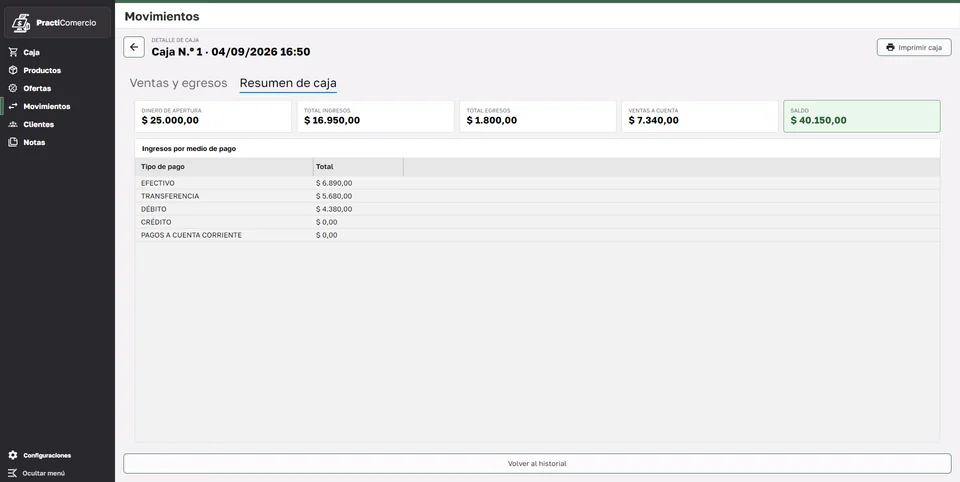The image size is (960, 482).
Task: Select the DÉBITO row
Action: point(537,209)
